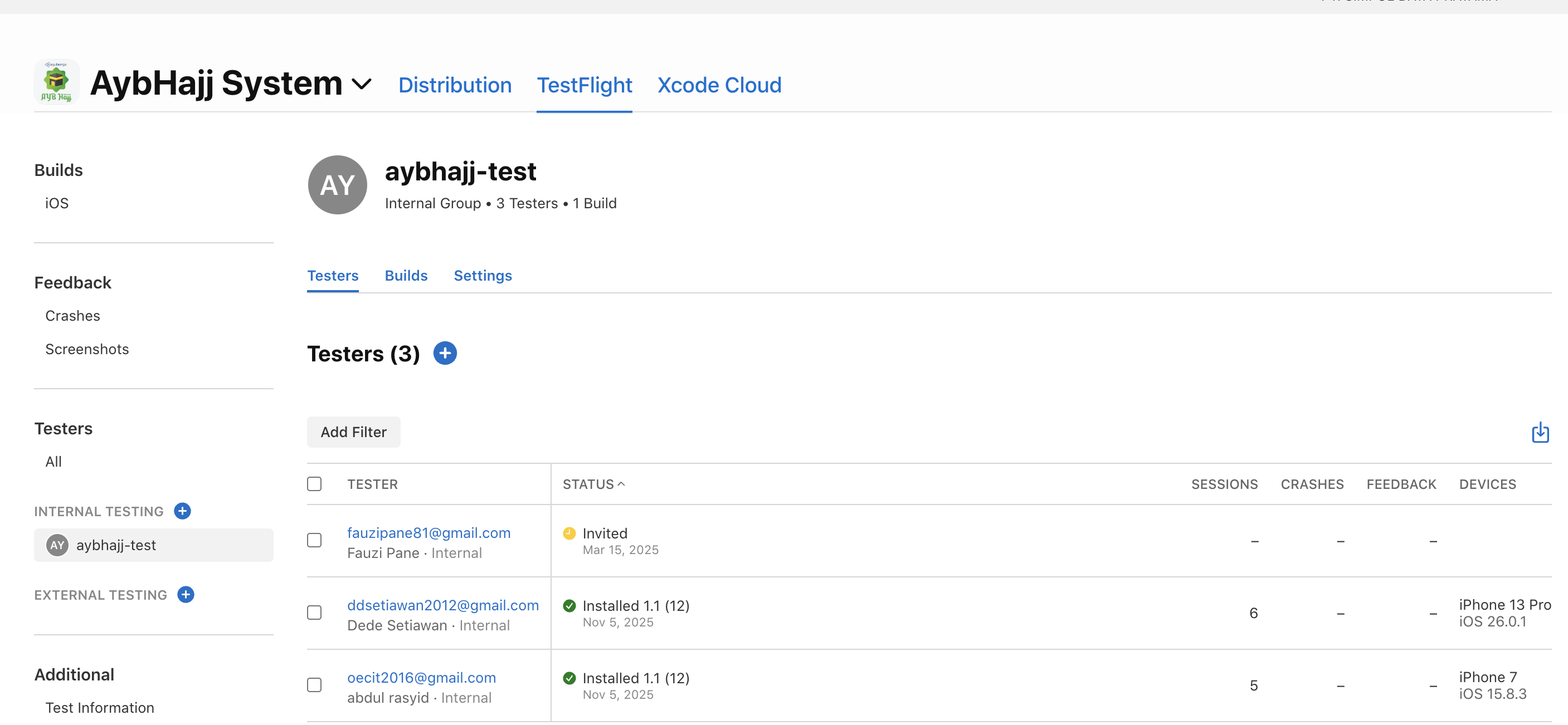
Task: Open the Add Filter menu
Action: [353, 432]
